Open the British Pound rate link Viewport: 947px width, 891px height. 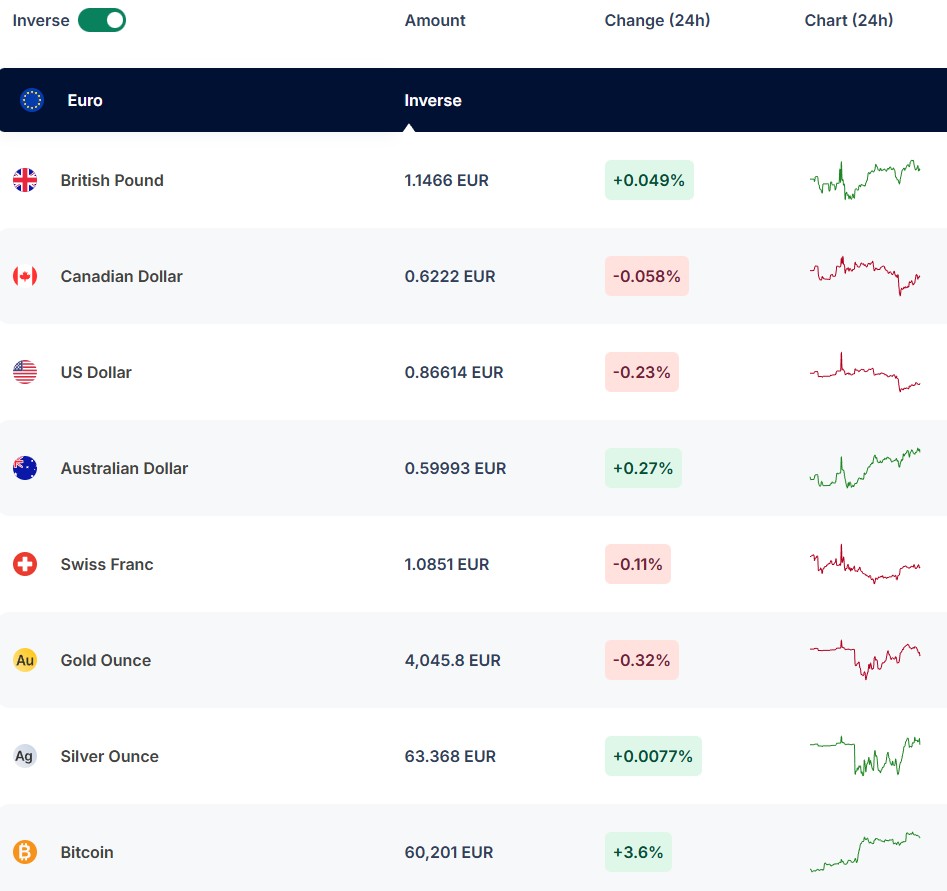(446, 180)
